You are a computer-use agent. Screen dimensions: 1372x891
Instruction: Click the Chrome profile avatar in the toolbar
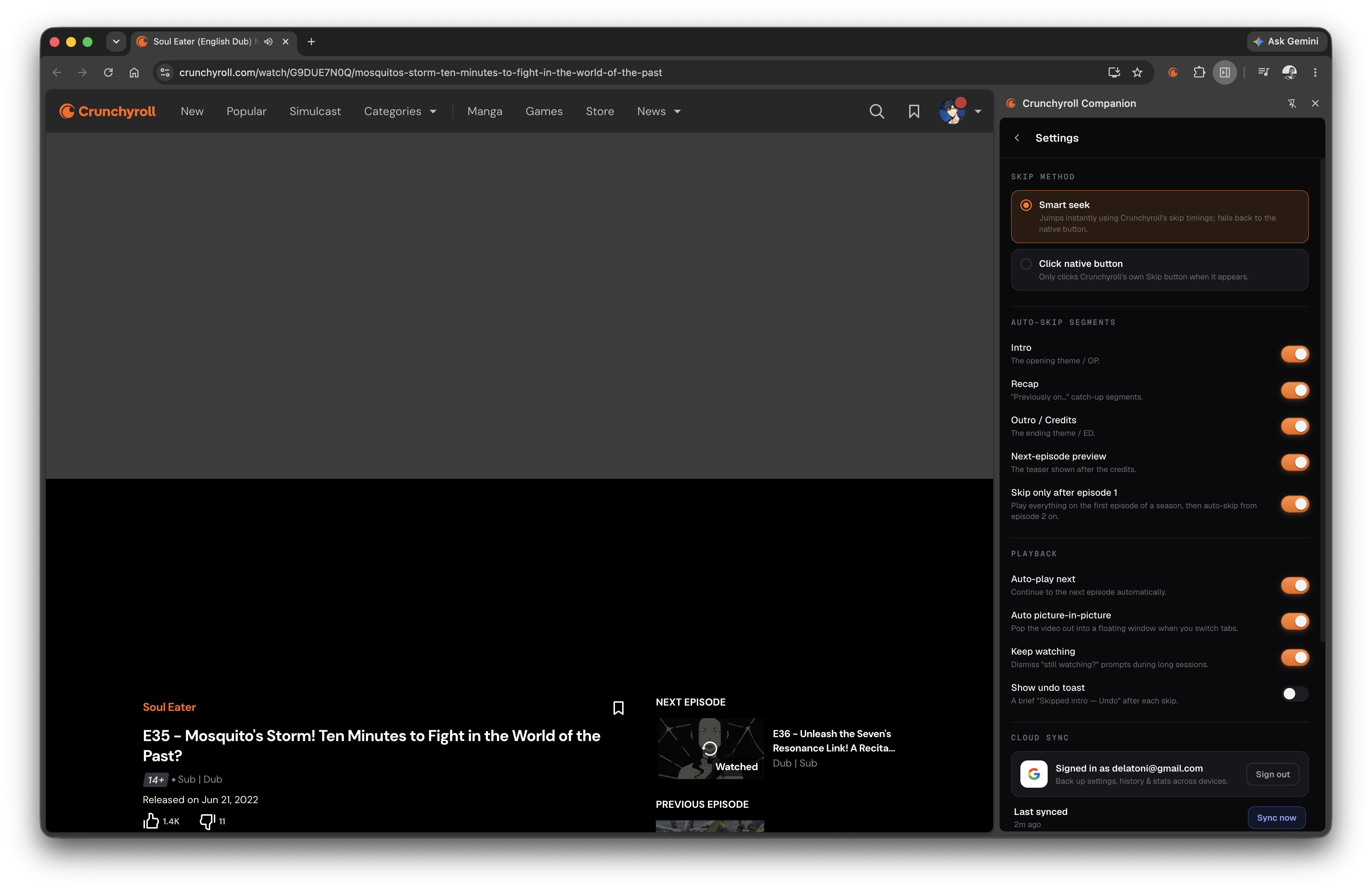[x=1289, y=72]
